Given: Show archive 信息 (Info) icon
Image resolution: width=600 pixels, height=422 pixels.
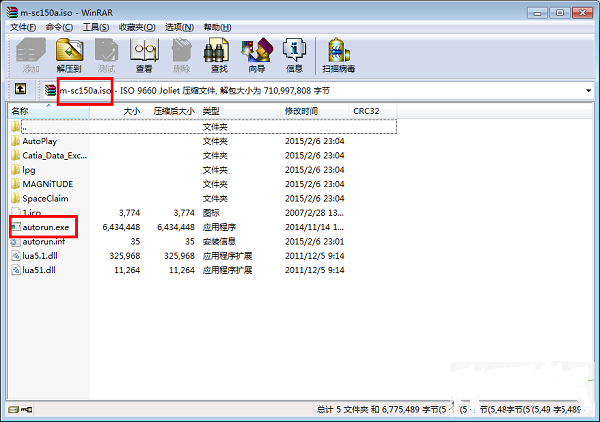Looking at the screenshot, I should [294, 50].
